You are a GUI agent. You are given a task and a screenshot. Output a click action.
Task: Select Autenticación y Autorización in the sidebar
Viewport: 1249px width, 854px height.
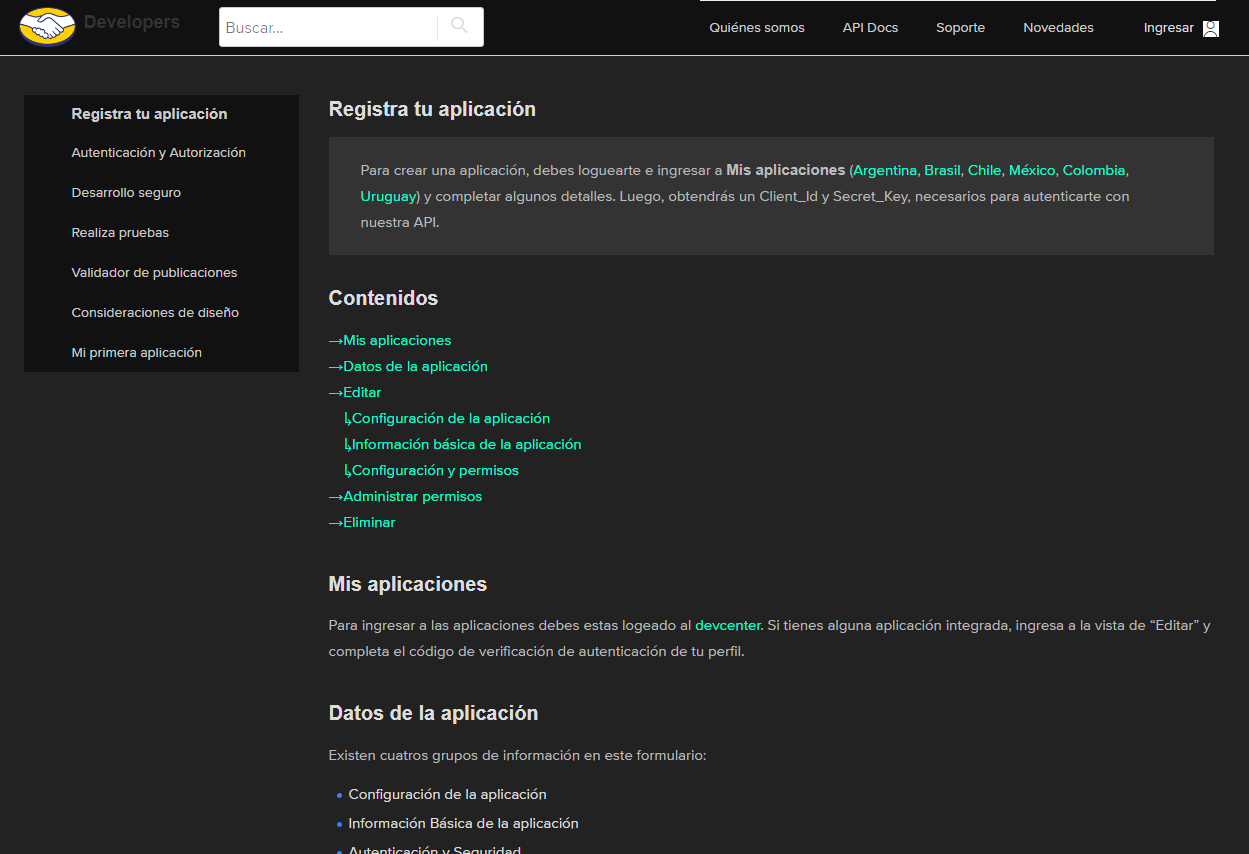pos(158,153)
